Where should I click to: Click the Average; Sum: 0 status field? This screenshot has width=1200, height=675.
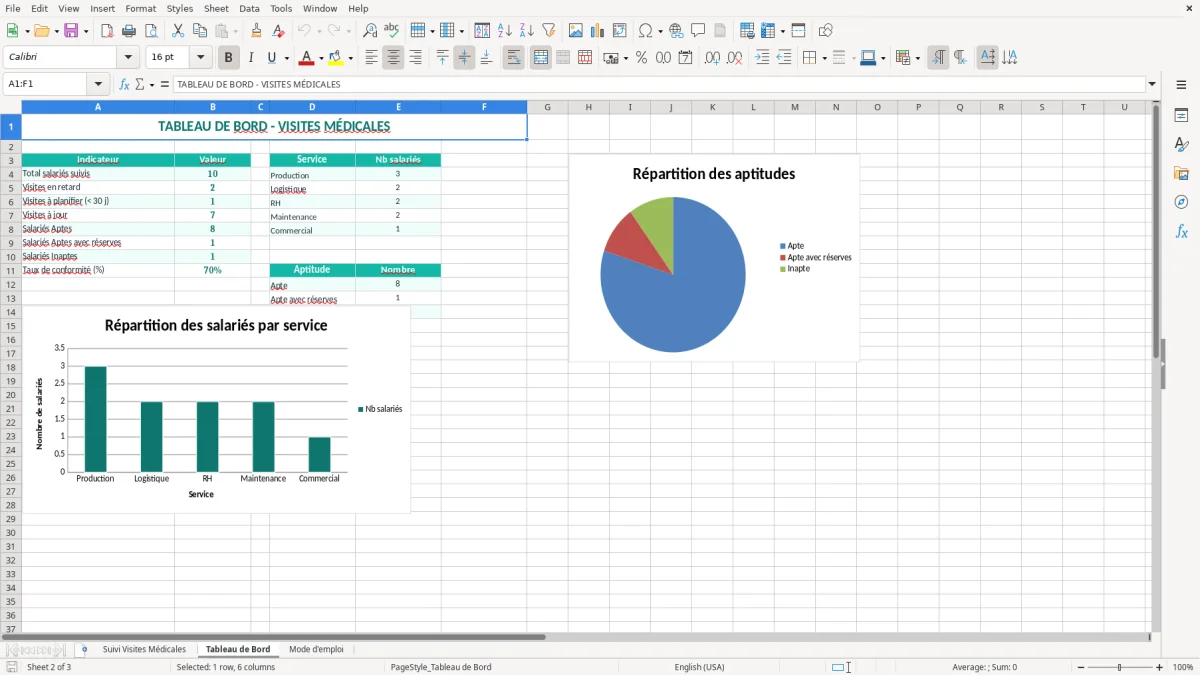tap(984, 667)
